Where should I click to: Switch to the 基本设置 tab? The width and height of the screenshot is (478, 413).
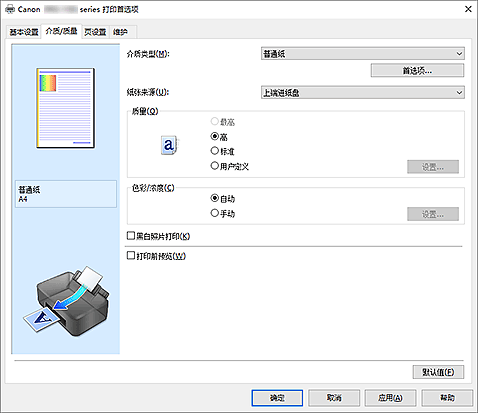coord(24,32)
